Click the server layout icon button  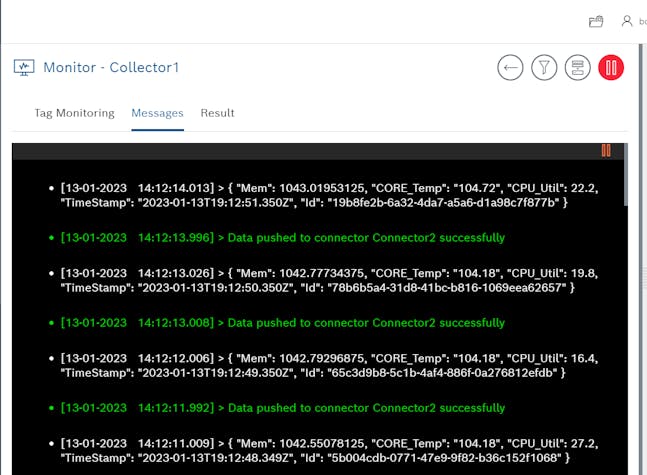(x=577, y=68)
